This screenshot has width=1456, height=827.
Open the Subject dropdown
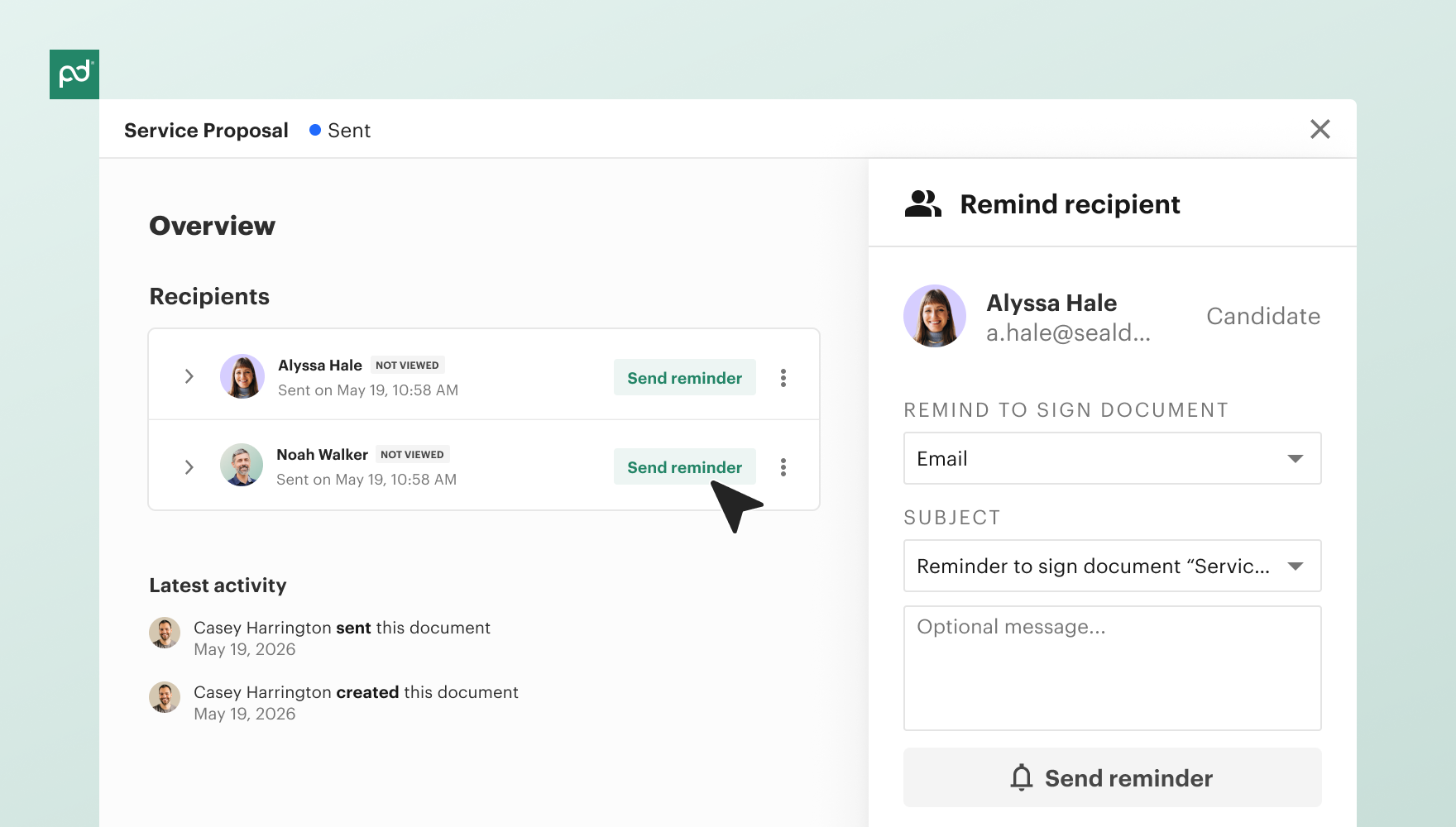[x=1112, y=566]
